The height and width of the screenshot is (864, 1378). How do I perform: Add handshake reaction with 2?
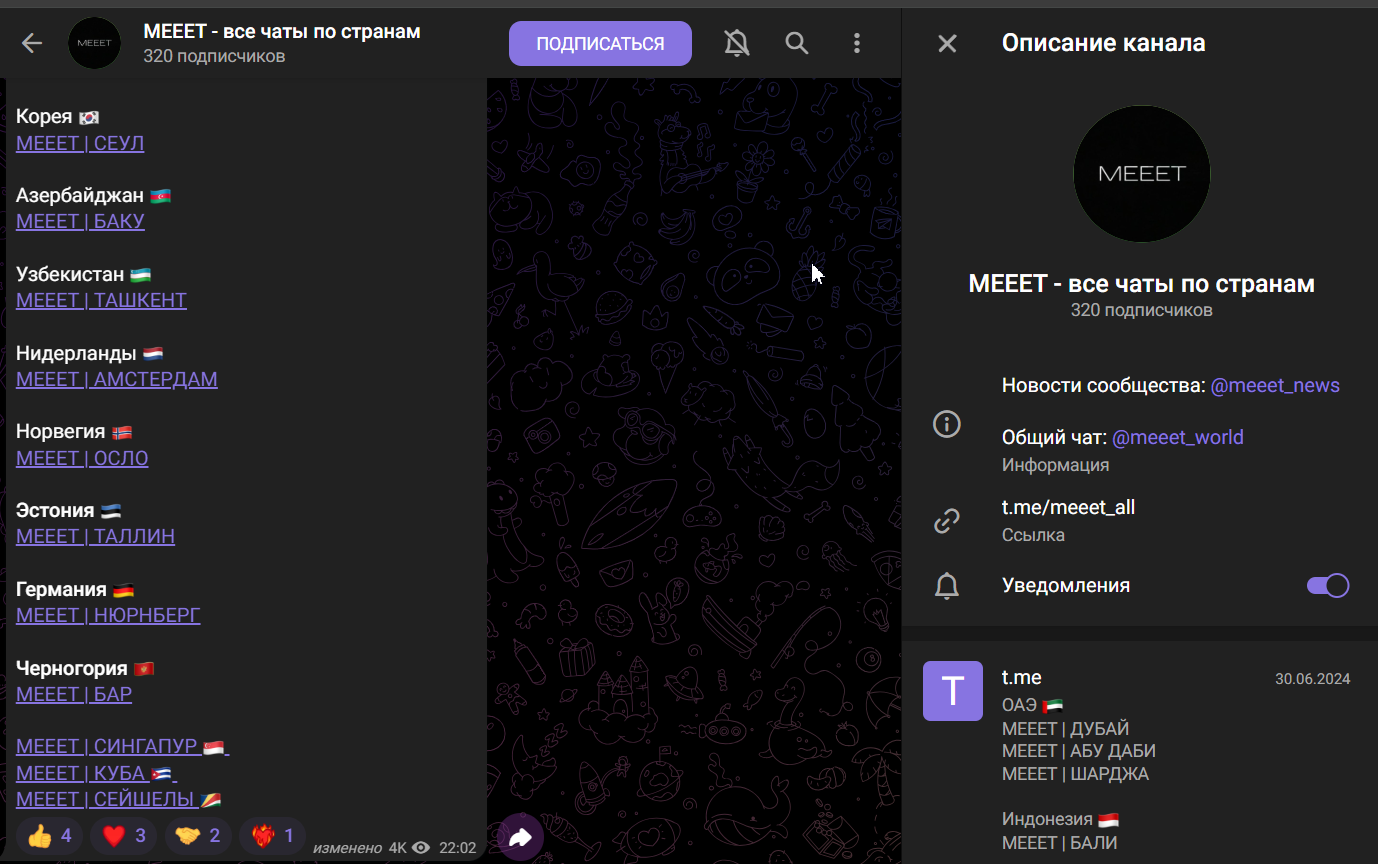point(197,836)
